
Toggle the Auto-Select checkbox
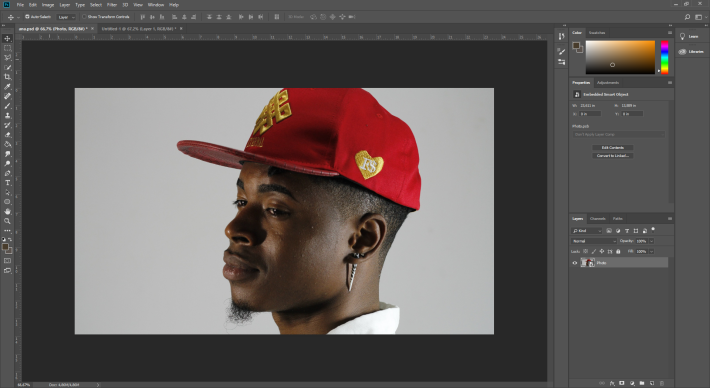pyautogui.click(x=27, y=17)
